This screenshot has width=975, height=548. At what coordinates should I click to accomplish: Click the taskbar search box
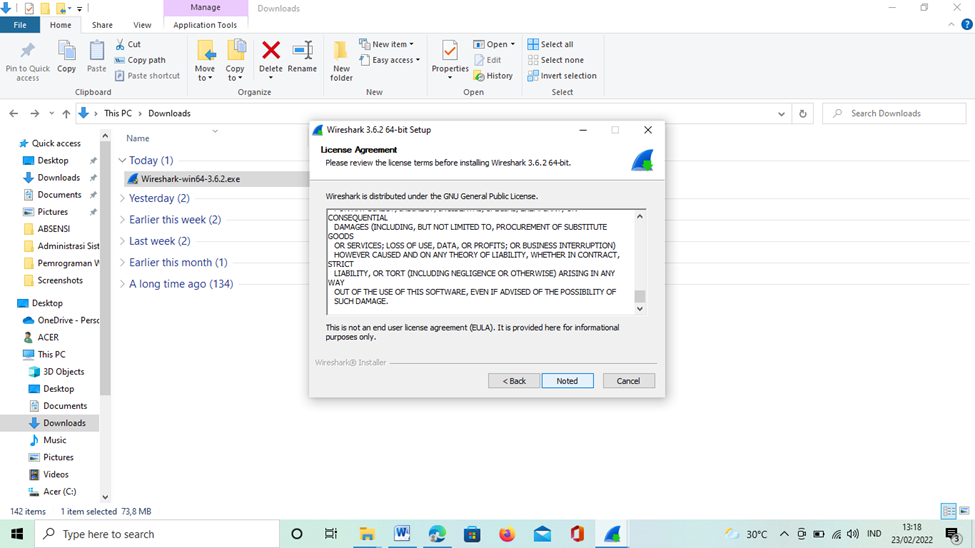pyautogui.click(x=157, y=534)
